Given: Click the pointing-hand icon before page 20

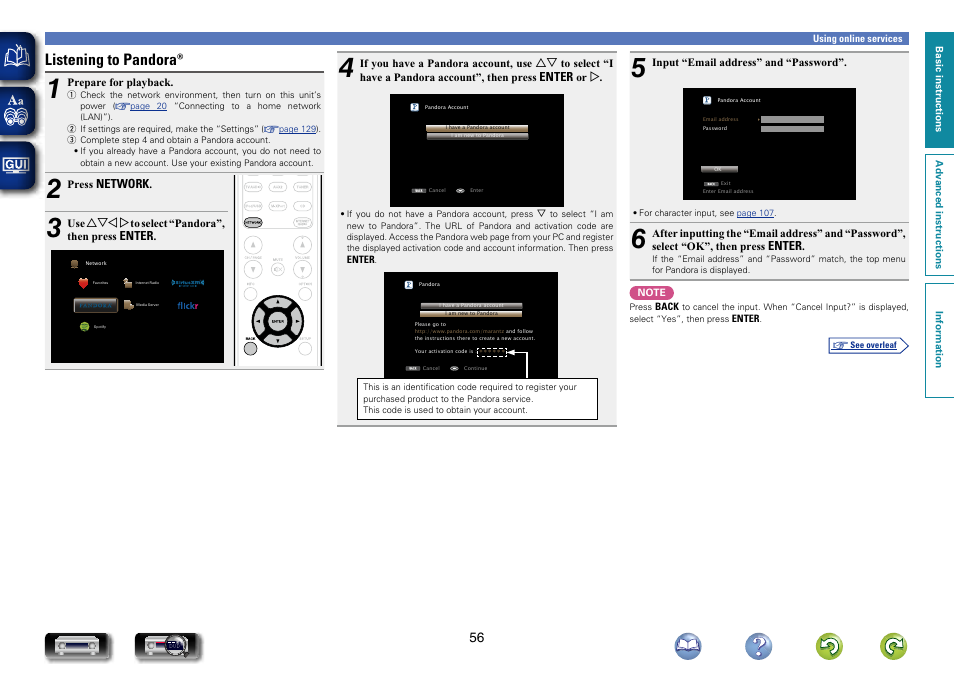Looking at the screenshot, I should (121, 107).
